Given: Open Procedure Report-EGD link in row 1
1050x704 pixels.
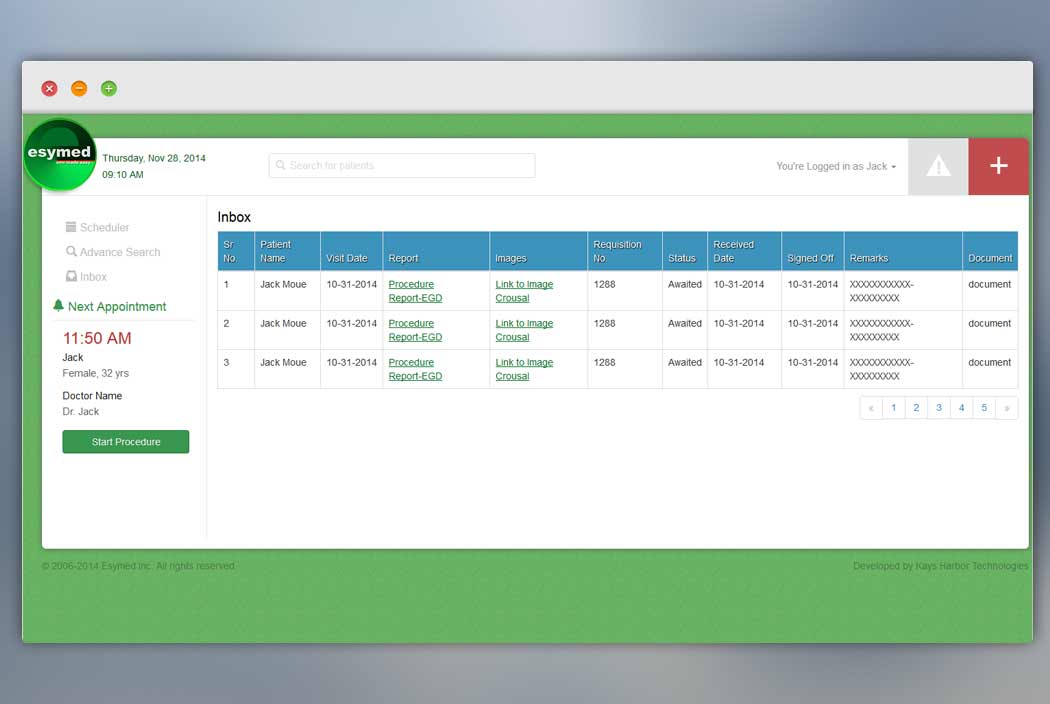Looking at the screenshot, I should (x=415, y=291).
